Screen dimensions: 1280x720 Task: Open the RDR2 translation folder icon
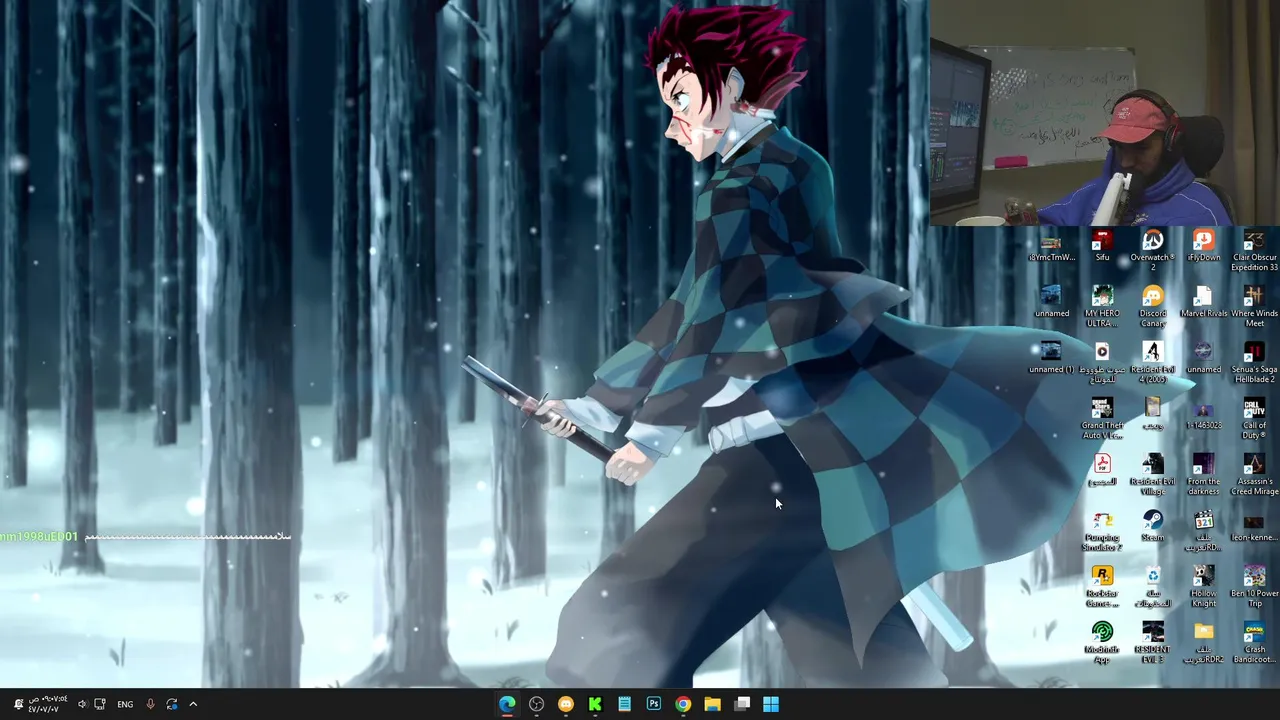1203,642
